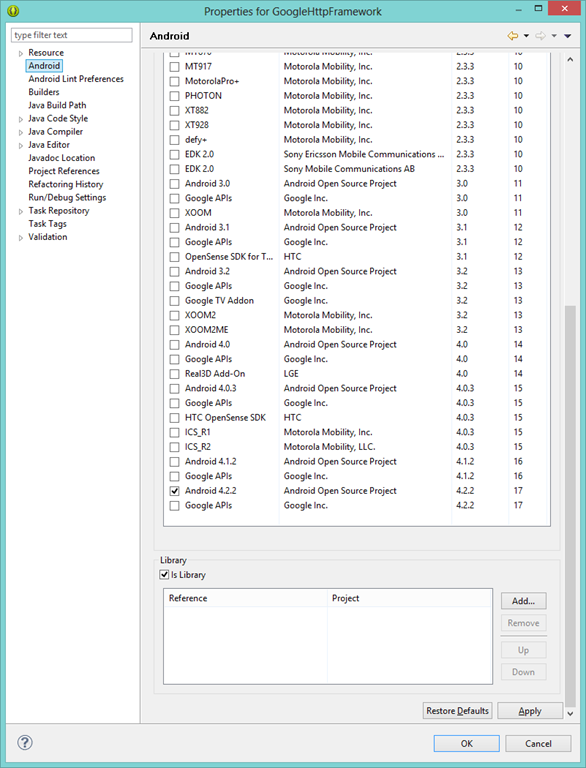Select the MotorolaPro+ target row text

tap(212, 81)
